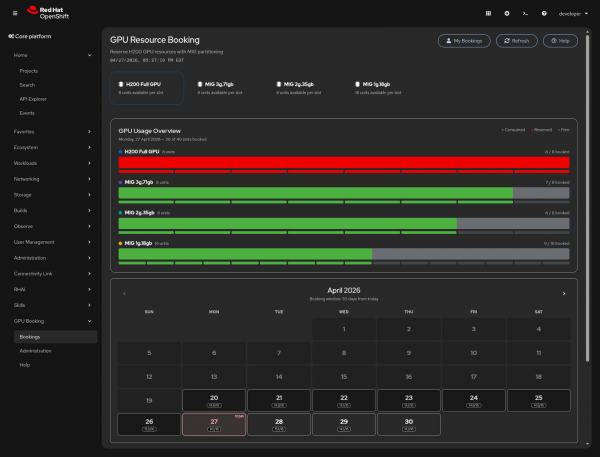Select April 25 in the calendar

(539, 401)
